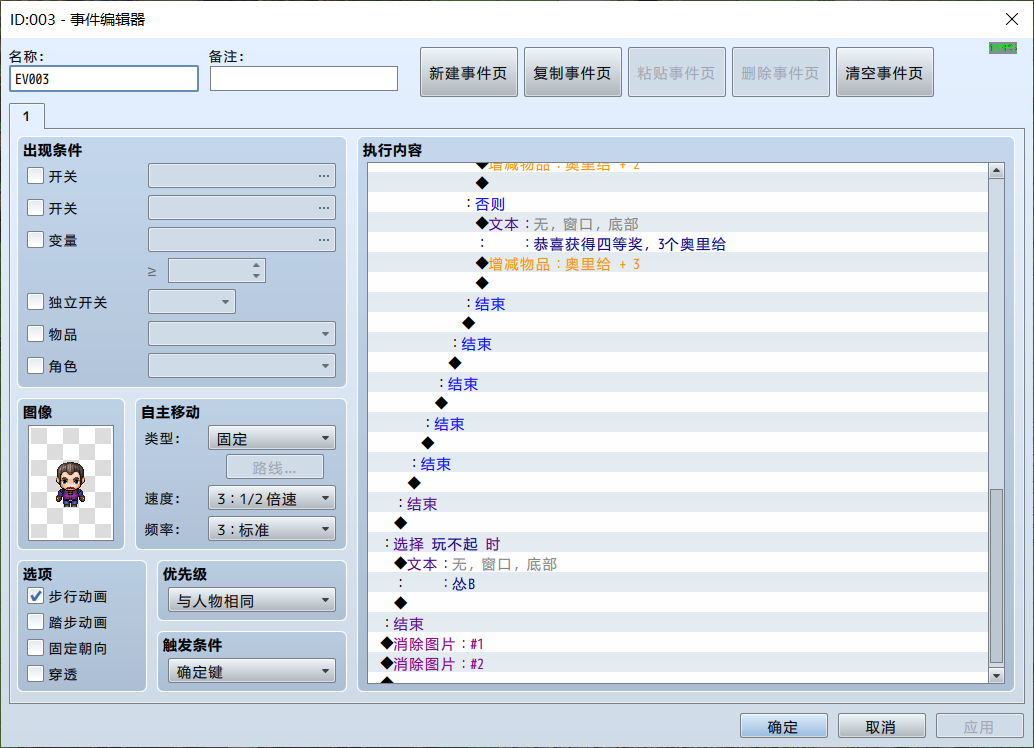
Task: Enable the first 开关 condition checkbox
Action: tap(36, 176)
